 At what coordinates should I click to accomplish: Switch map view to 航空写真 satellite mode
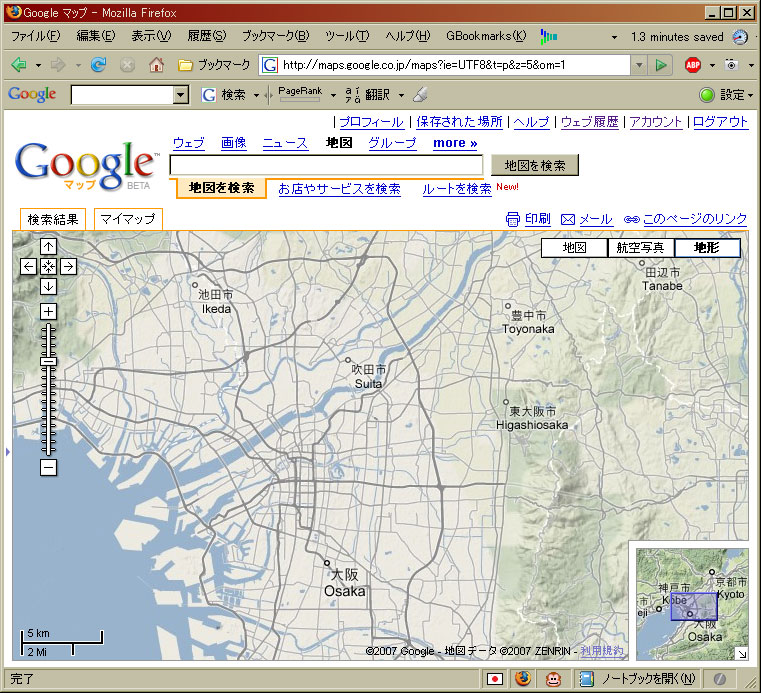tap(641, 248)
